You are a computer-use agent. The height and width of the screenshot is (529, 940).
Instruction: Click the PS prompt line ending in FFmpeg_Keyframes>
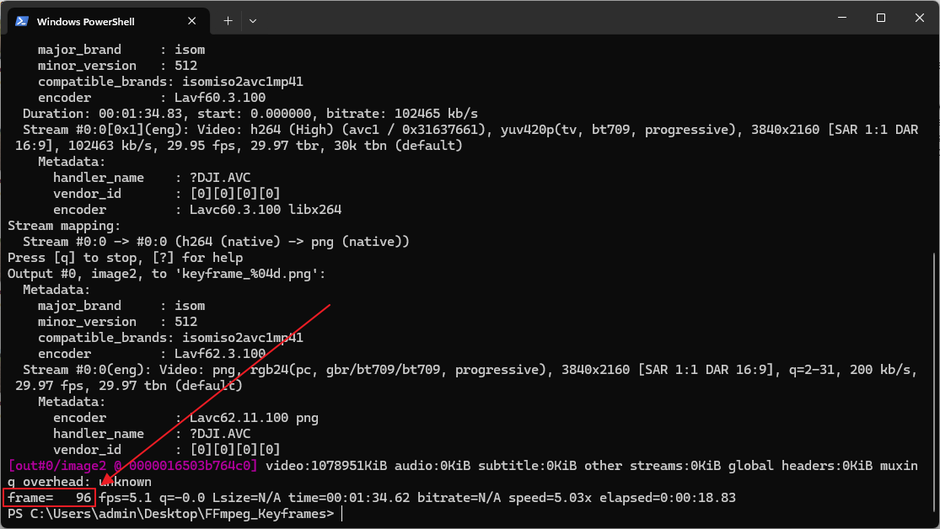coord(171,513)
